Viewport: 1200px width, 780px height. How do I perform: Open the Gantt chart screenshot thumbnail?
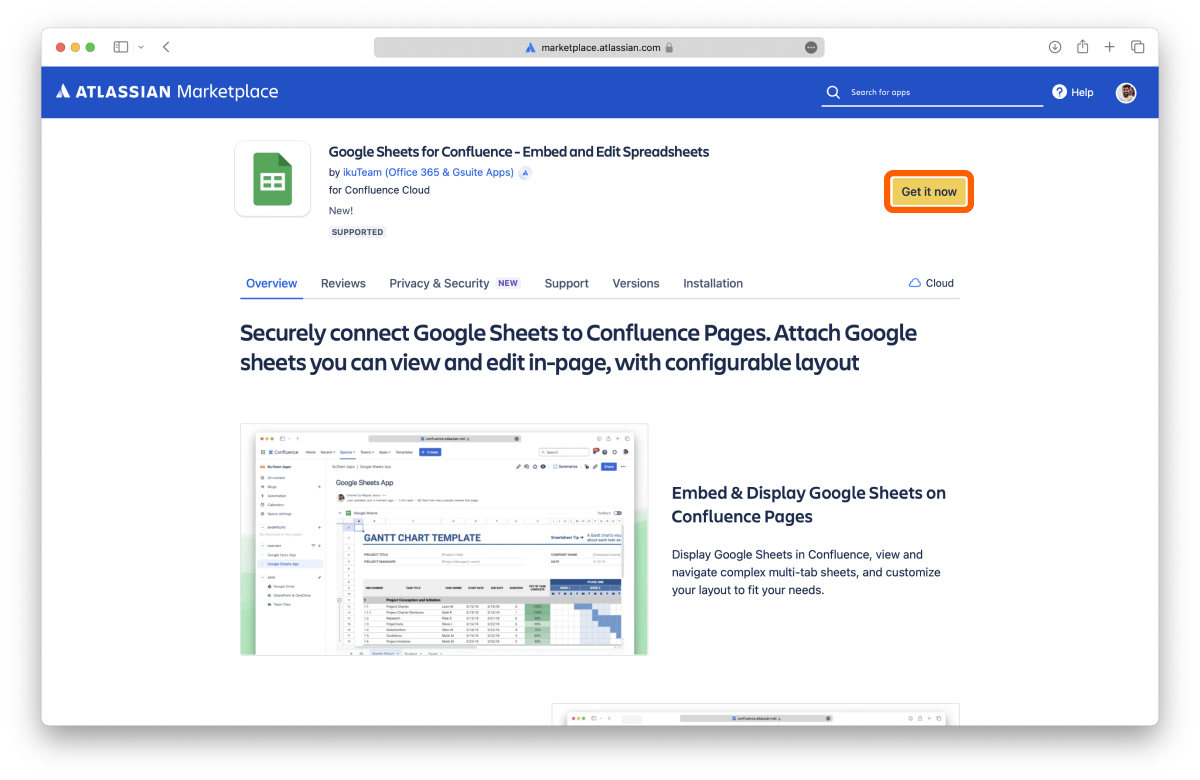tap(444, 539)
